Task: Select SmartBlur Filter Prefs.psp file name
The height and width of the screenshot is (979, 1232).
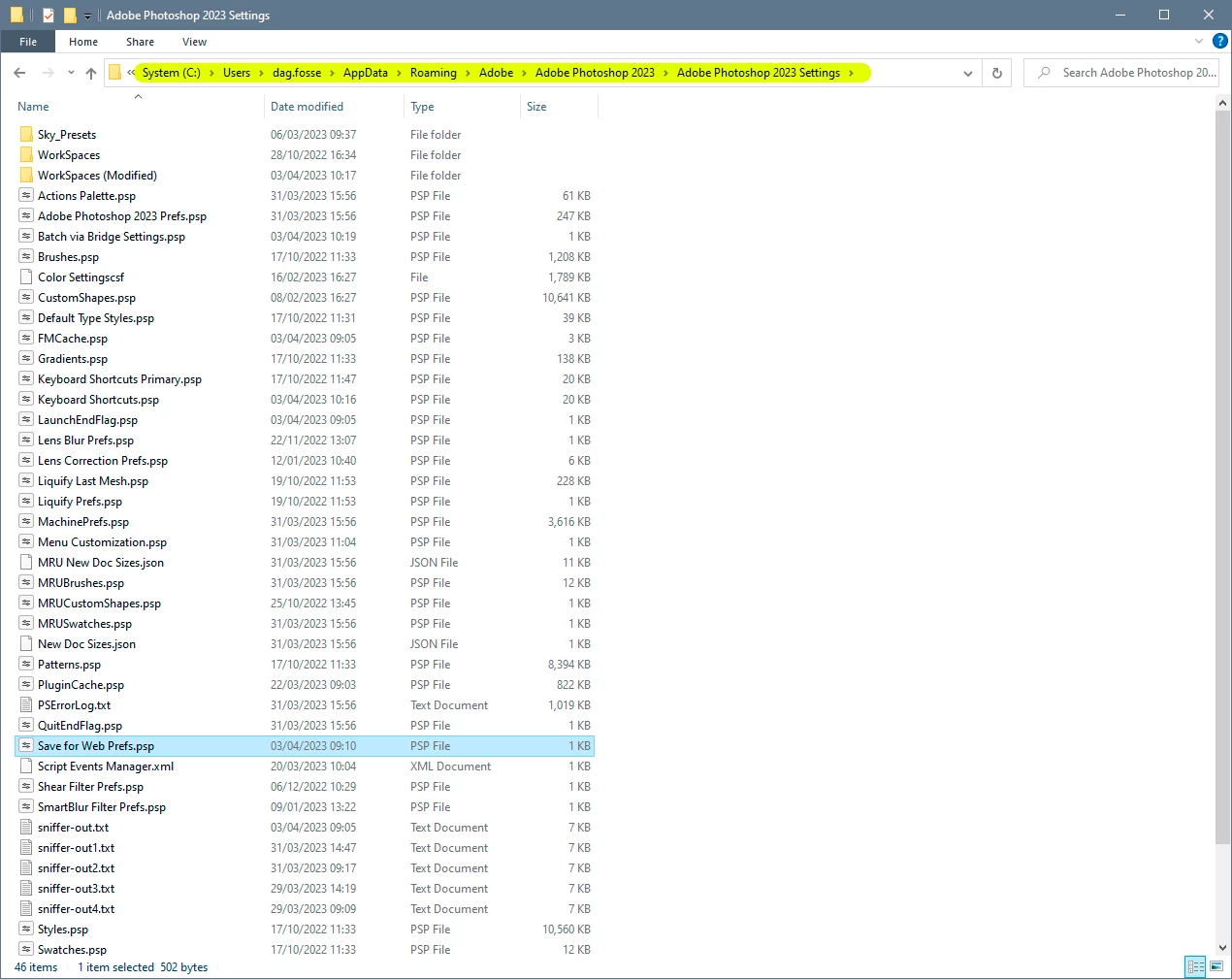Action: (102, 807)
